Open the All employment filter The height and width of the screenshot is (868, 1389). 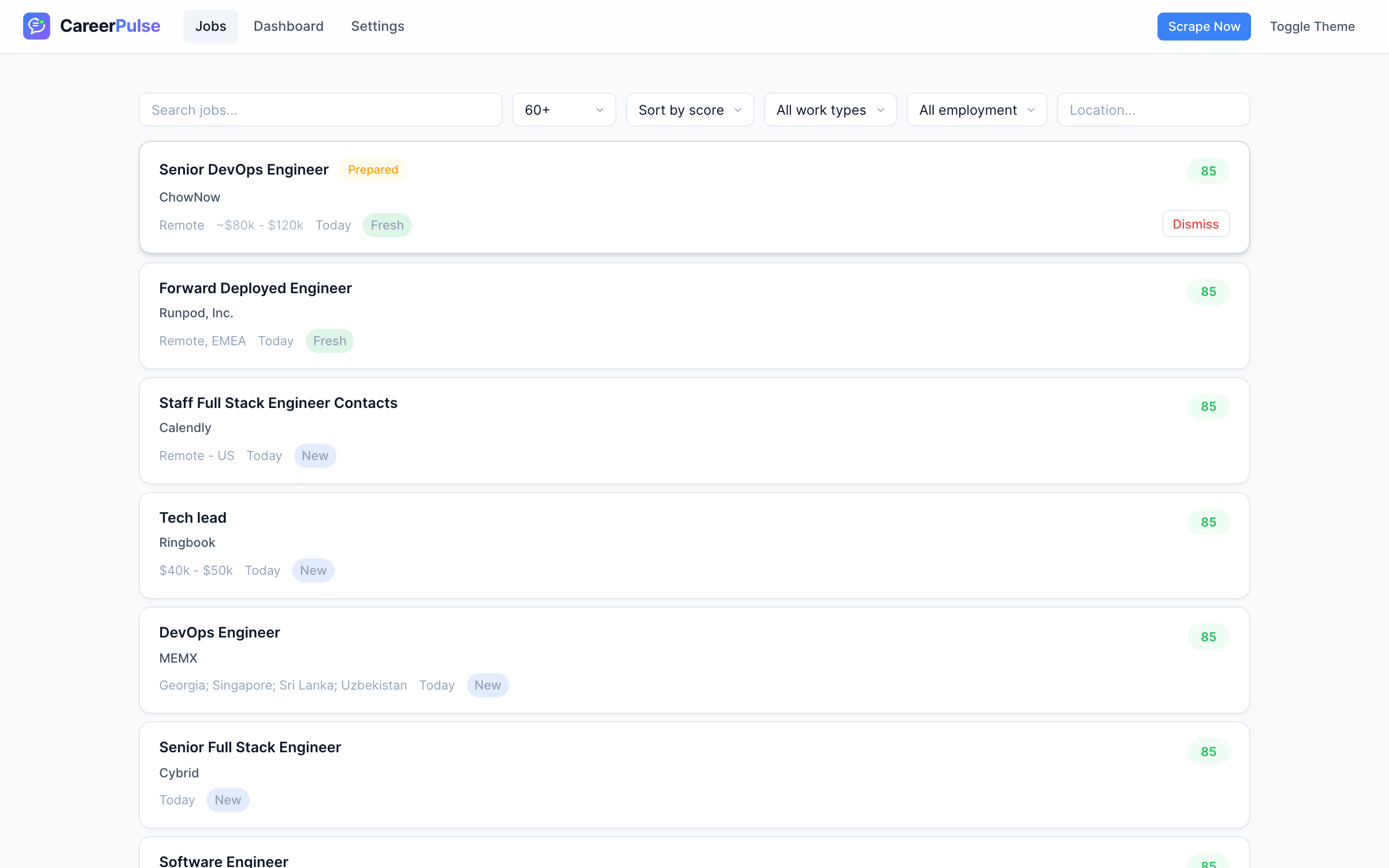pyautogui.click(x=976, y=109)
